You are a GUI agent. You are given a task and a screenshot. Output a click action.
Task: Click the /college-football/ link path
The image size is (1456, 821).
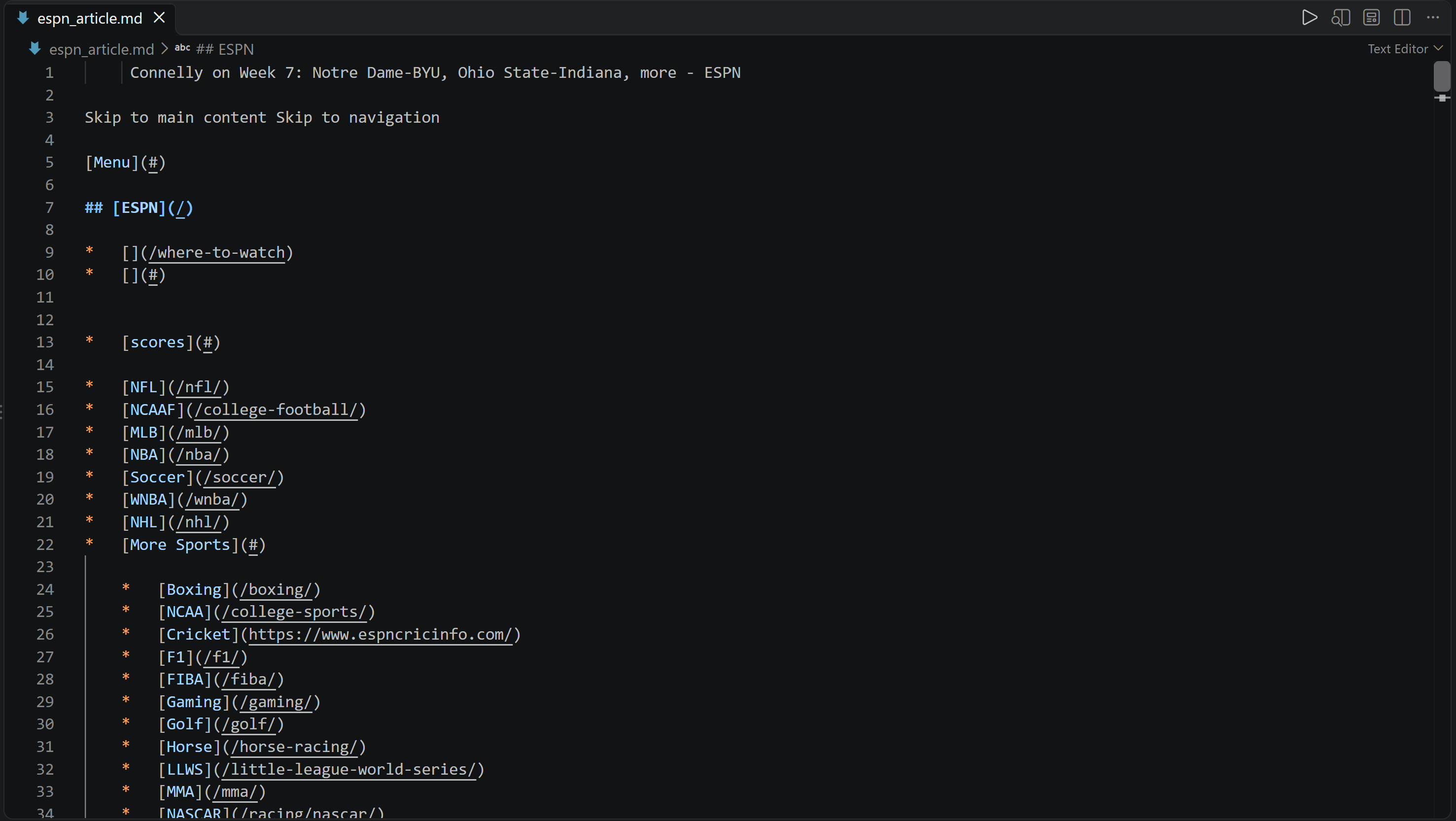tap(276, 410)
